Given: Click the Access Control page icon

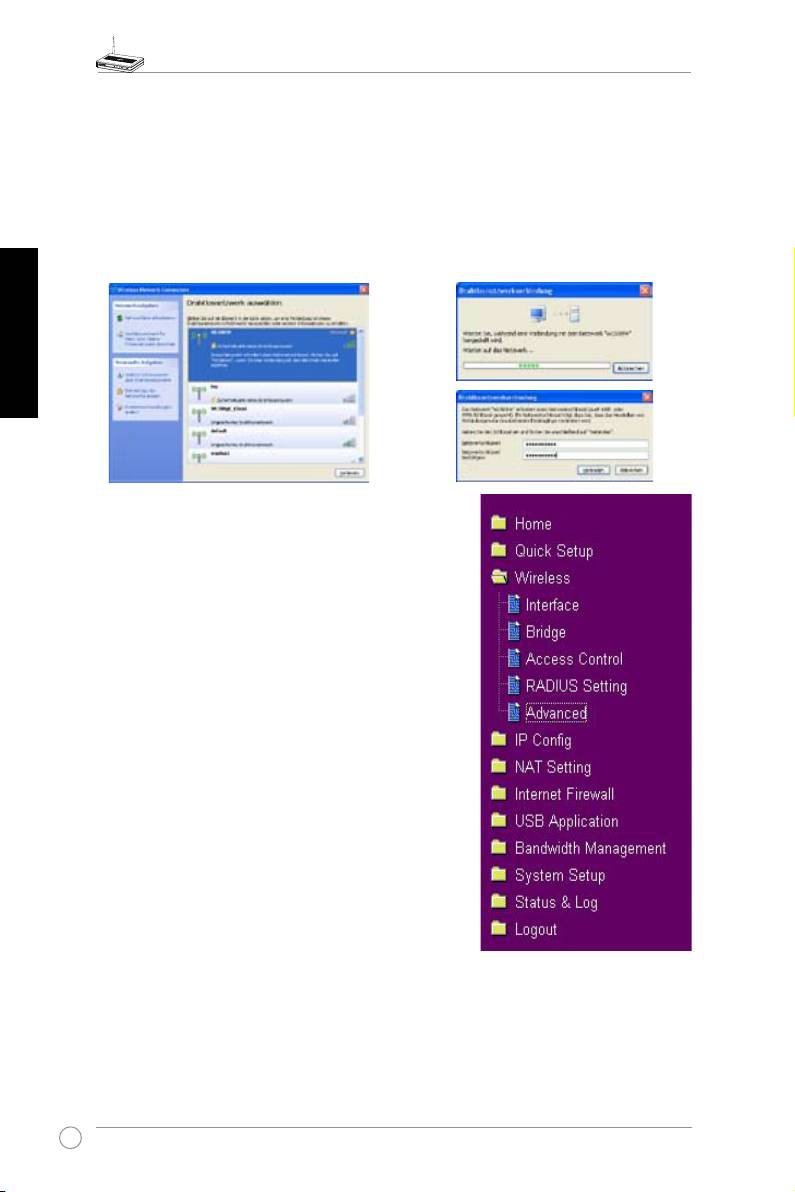Looking at the screenshot, I should (514, 658).
